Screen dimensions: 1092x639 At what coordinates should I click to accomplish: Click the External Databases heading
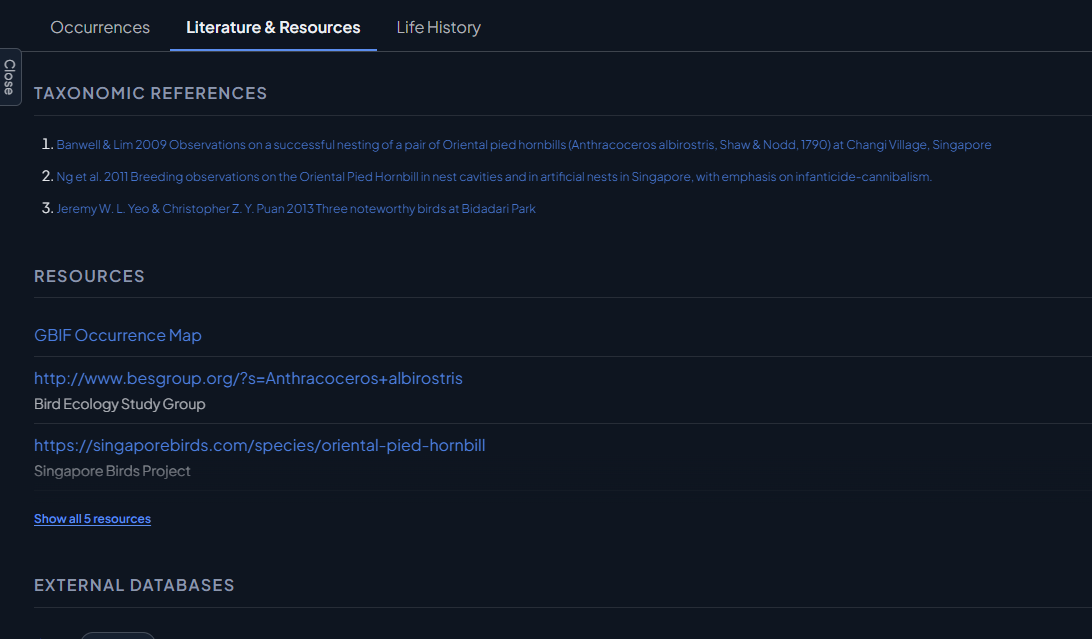pos(134,585)
